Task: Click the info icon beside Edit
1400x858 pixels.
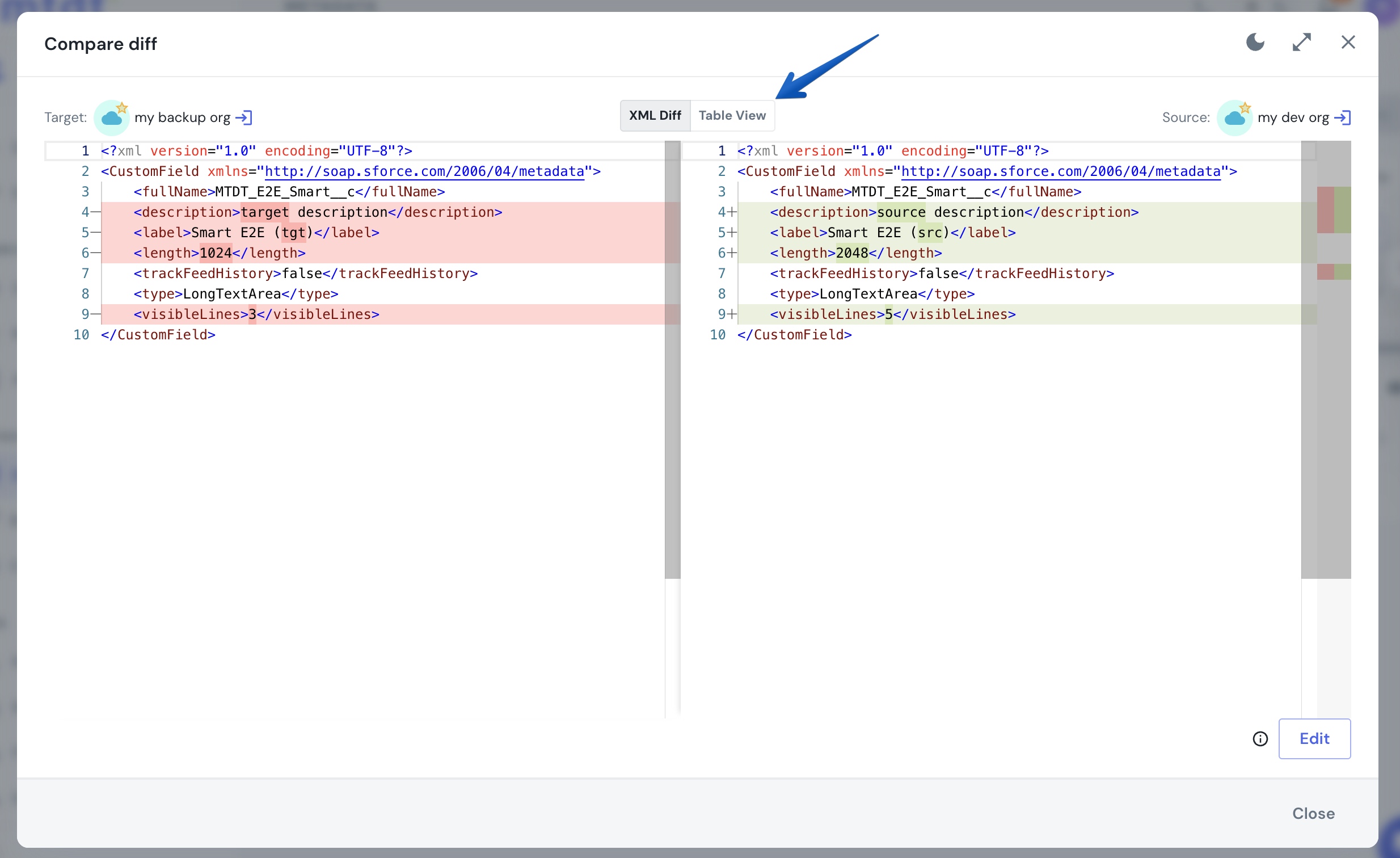Action: (x=1260, y=739)
